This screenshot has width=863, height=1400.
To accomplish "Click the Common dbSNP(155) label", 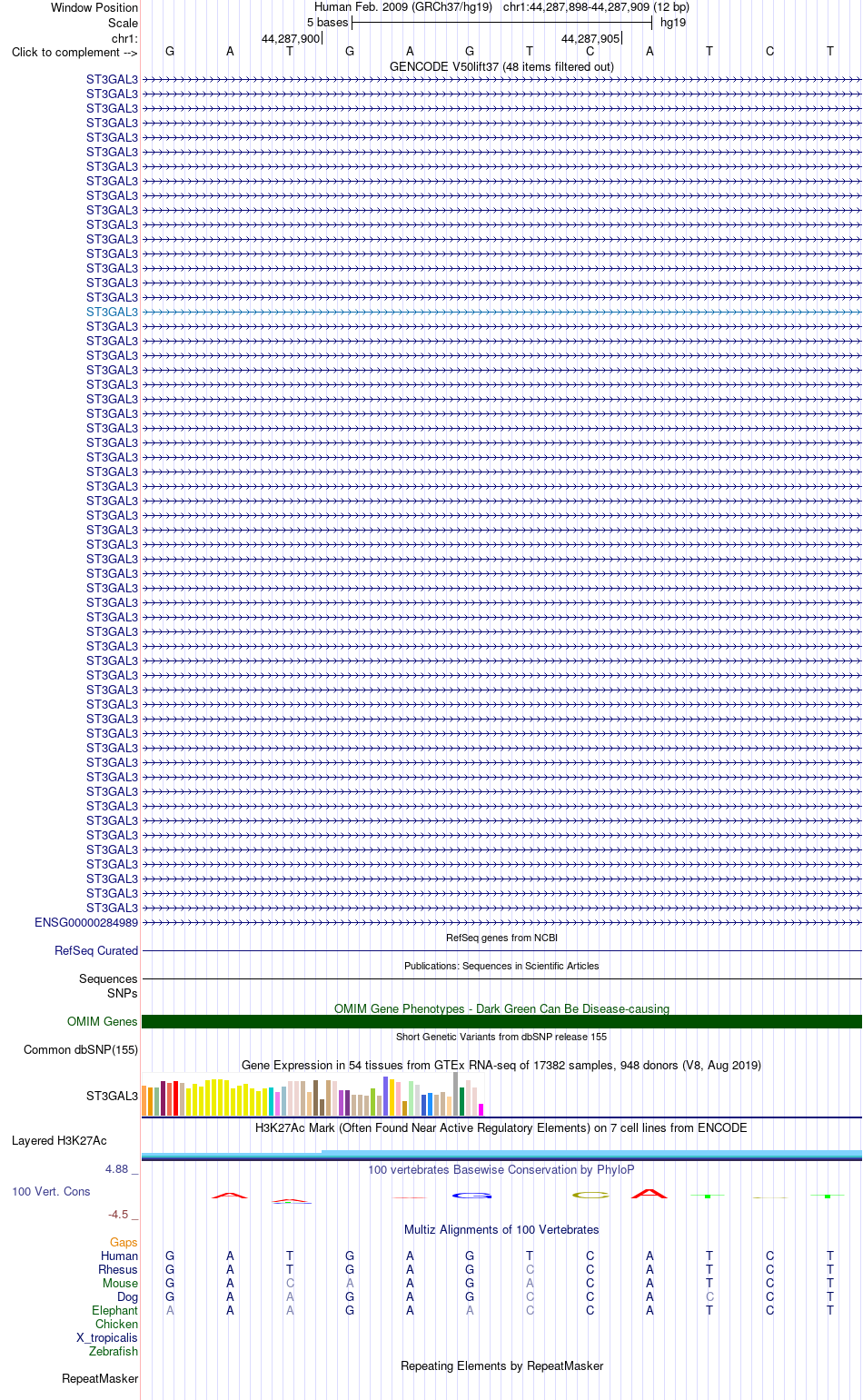I will (x=81, y=1049).
